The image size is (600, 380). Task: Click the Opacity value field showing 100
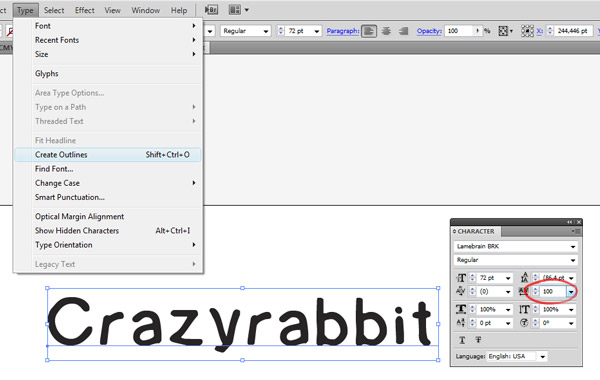[x=459, y=31]
